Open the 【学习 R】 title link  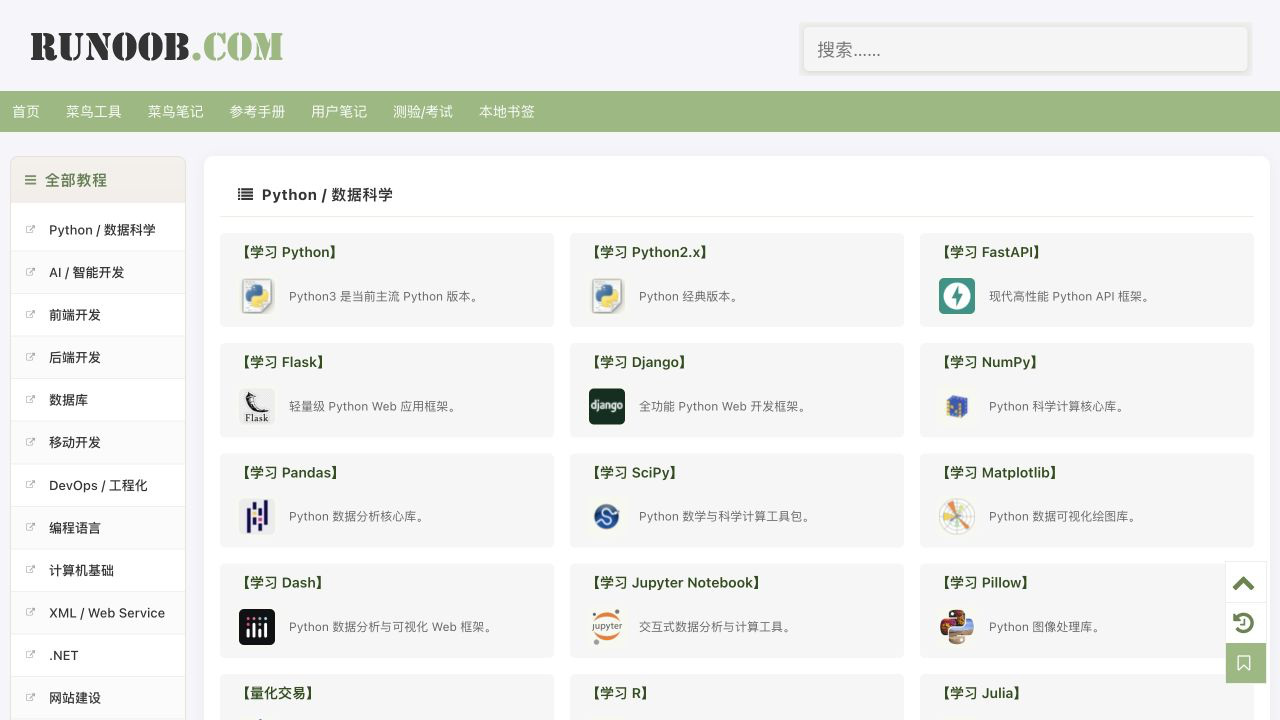pyautogui.click(x=620, y=692)
